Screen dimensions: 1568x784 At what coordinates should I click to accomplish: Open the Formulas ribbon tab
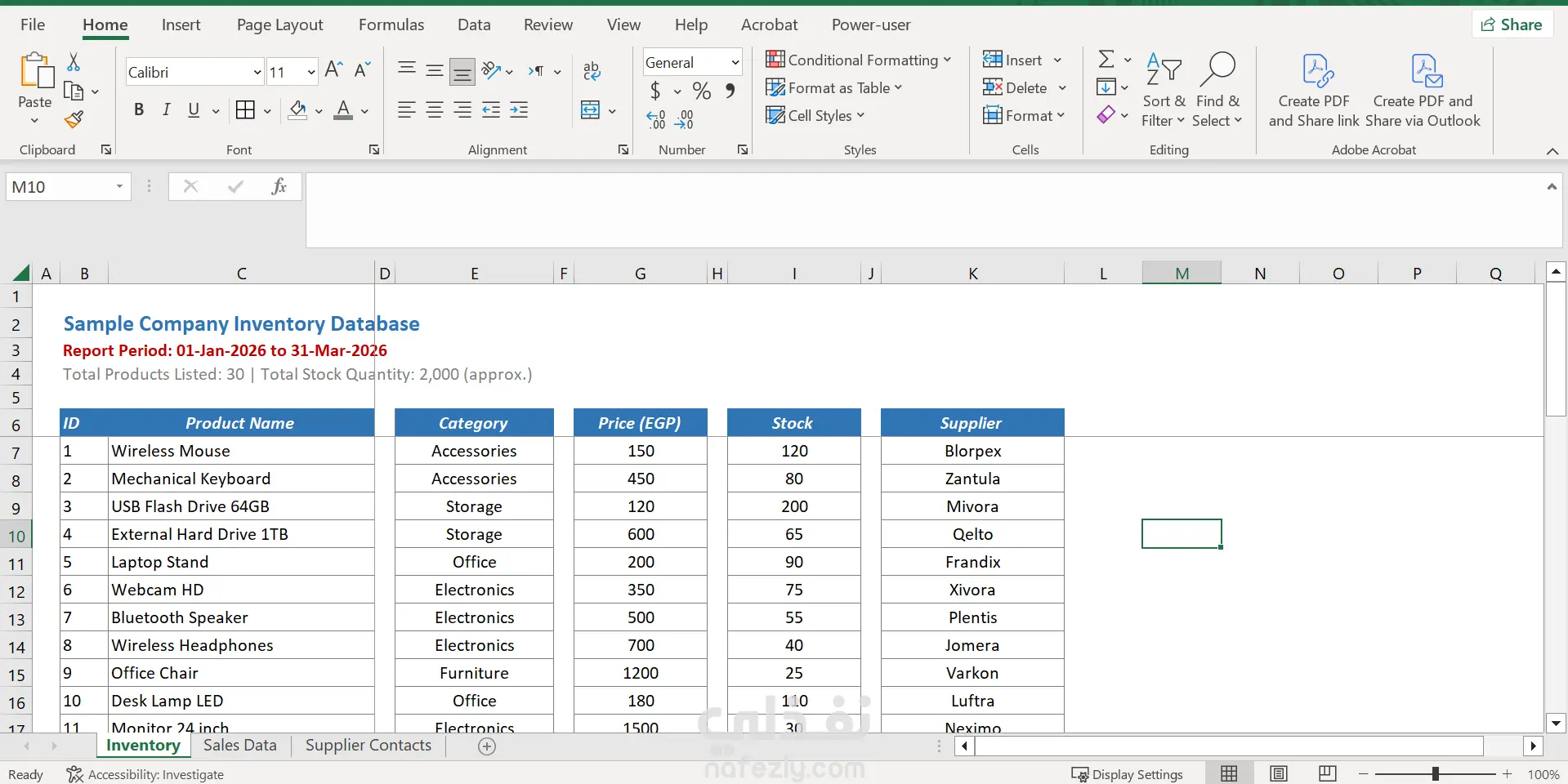click(391, 24)
